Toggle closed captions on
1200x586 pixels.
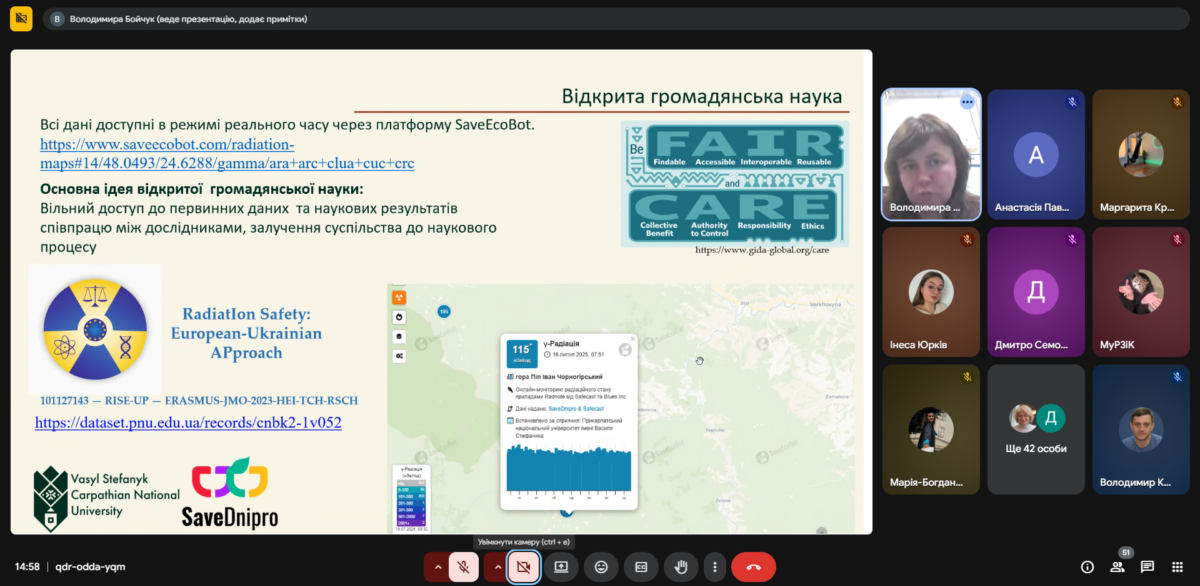(641, 567)
